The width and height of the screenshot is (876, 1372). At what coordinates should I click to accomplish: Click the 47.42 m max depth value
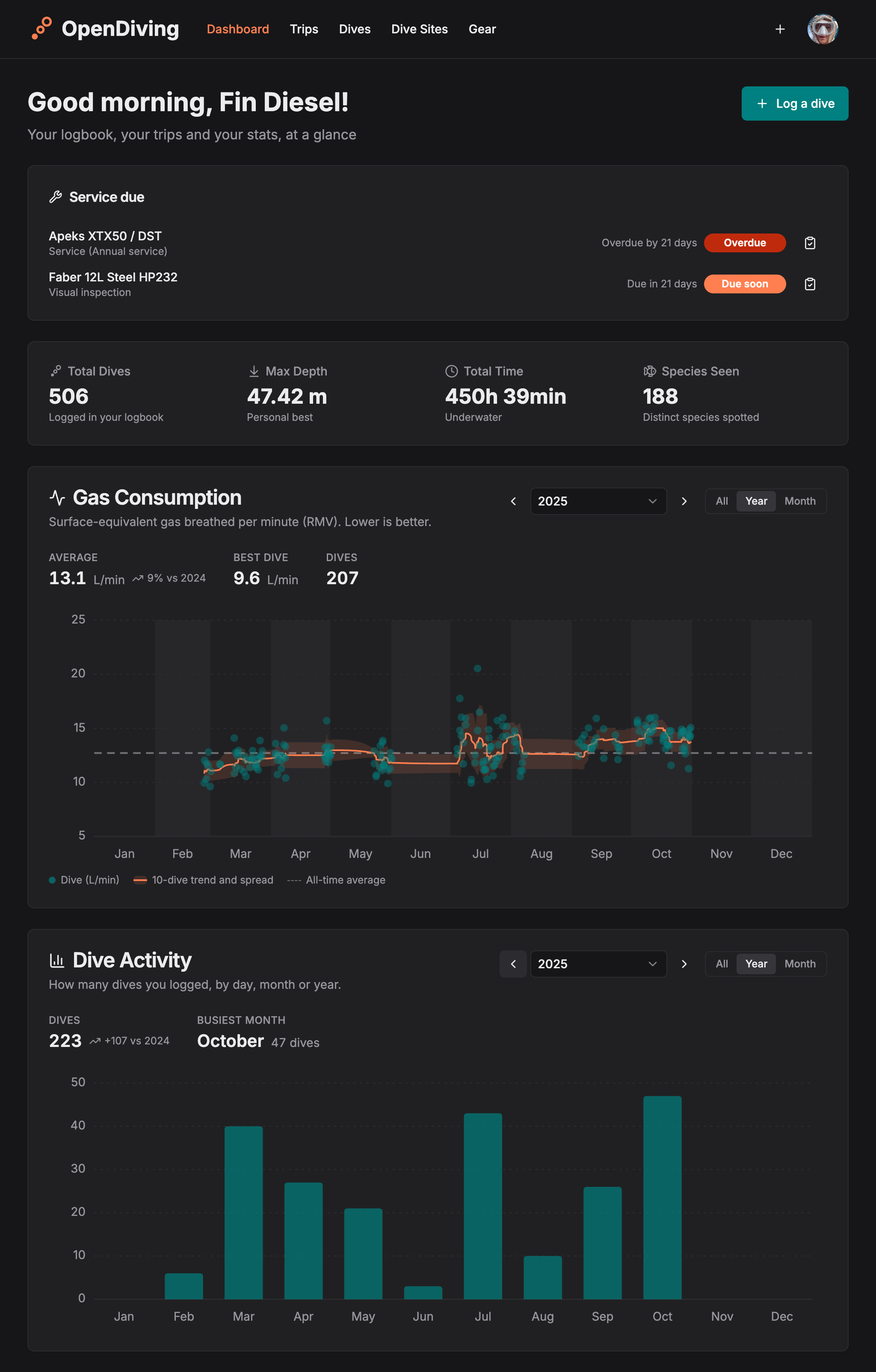click(x=287, y=396)
